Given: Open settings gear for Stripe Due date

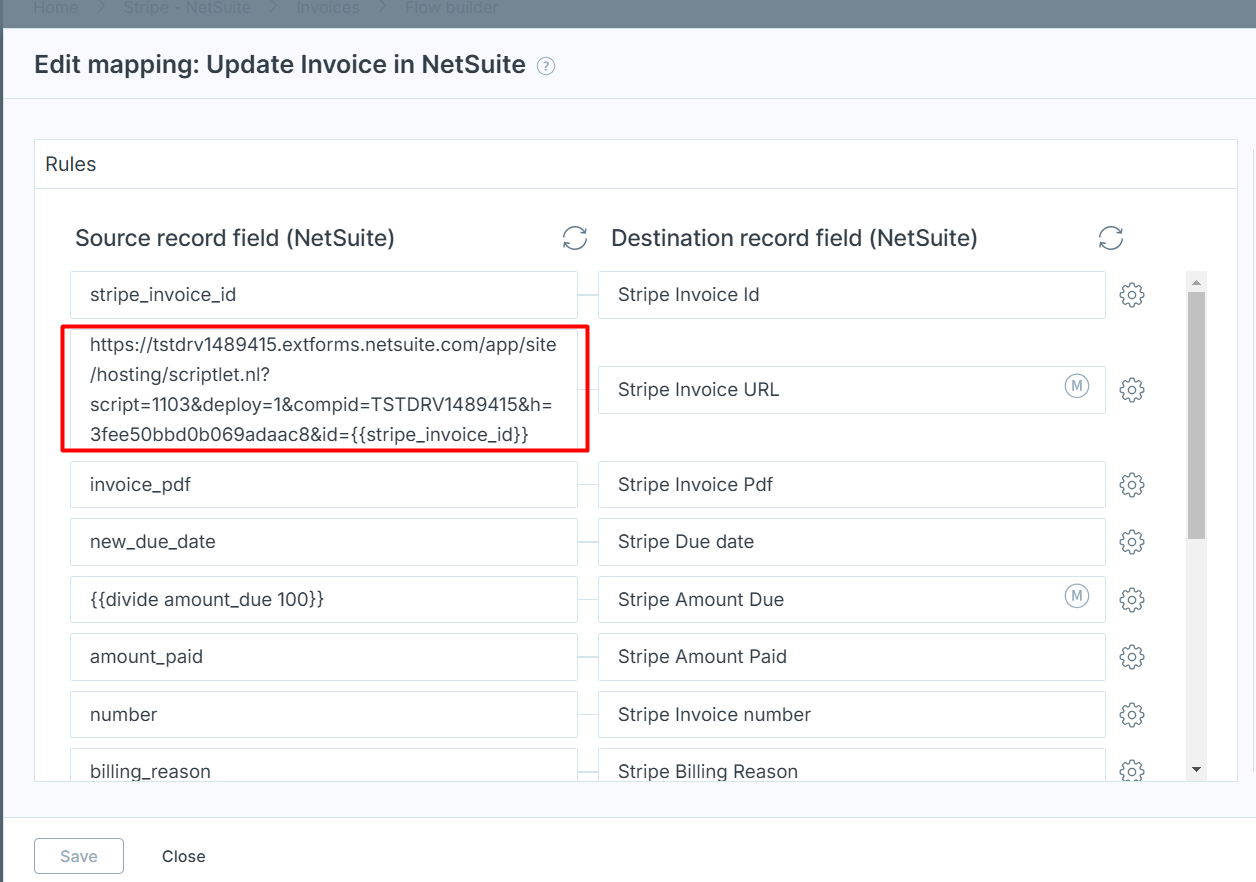Looking at the screenshot, I should click(1132, 542).
